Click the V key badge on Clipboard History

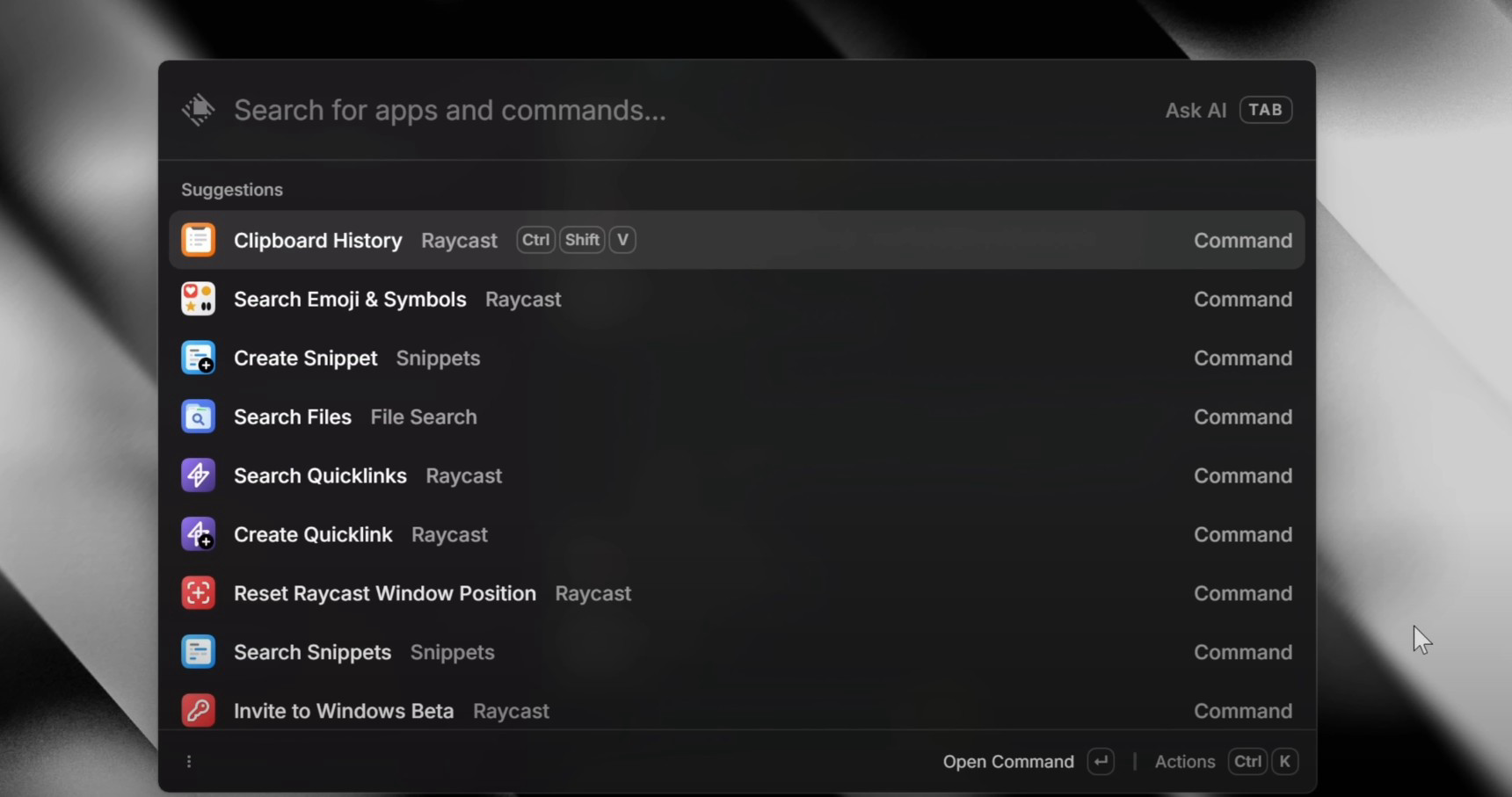(622, 240)
